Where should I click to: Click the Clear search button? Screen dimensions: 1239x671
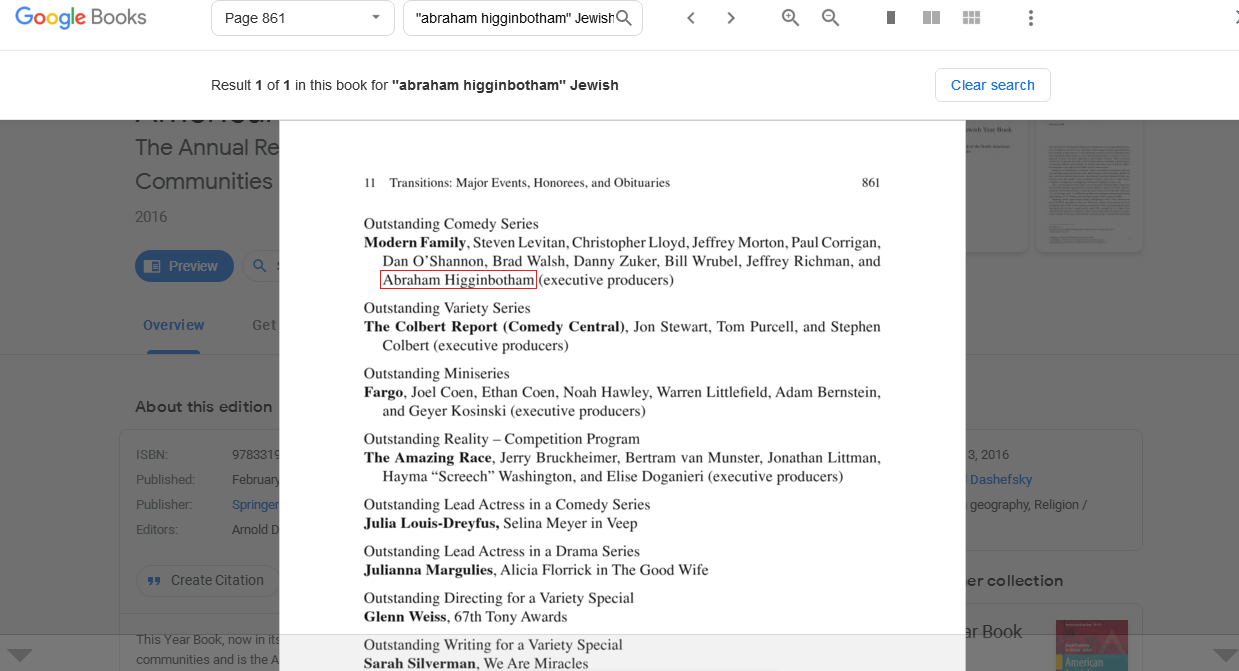tap(993, 85)
